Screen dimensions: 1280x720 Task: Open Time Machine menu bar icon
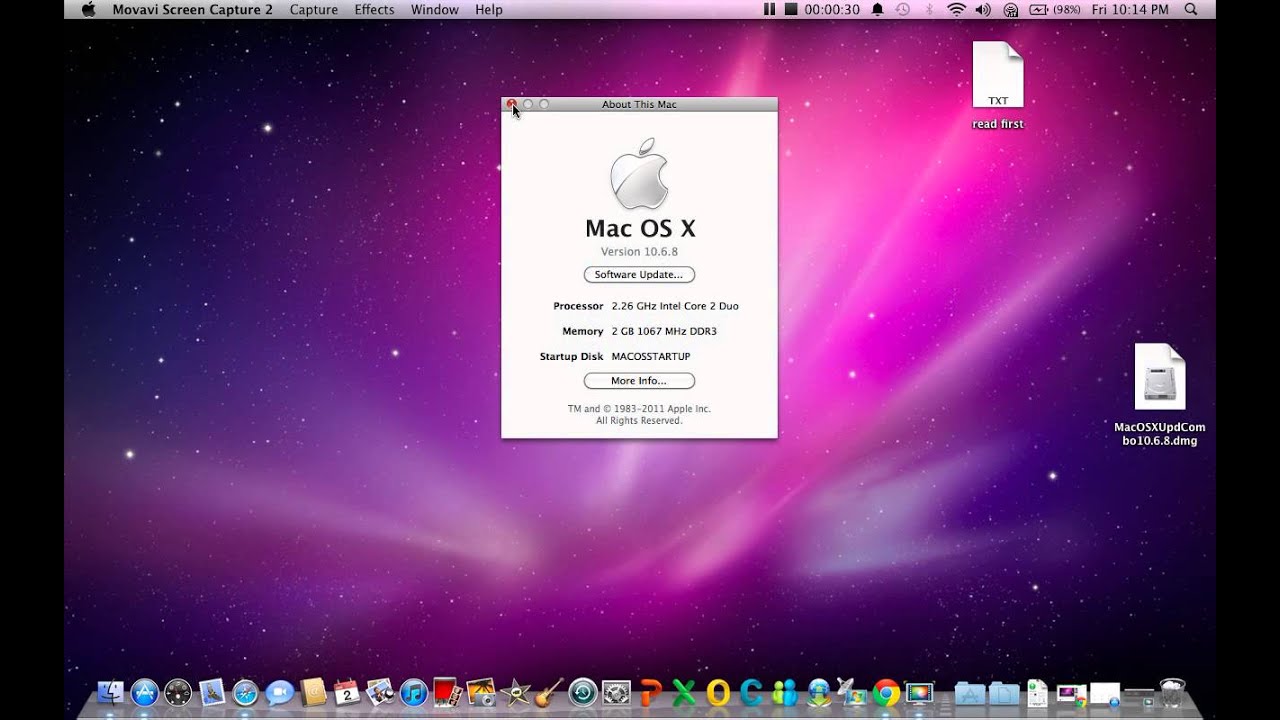coord(903,9)
